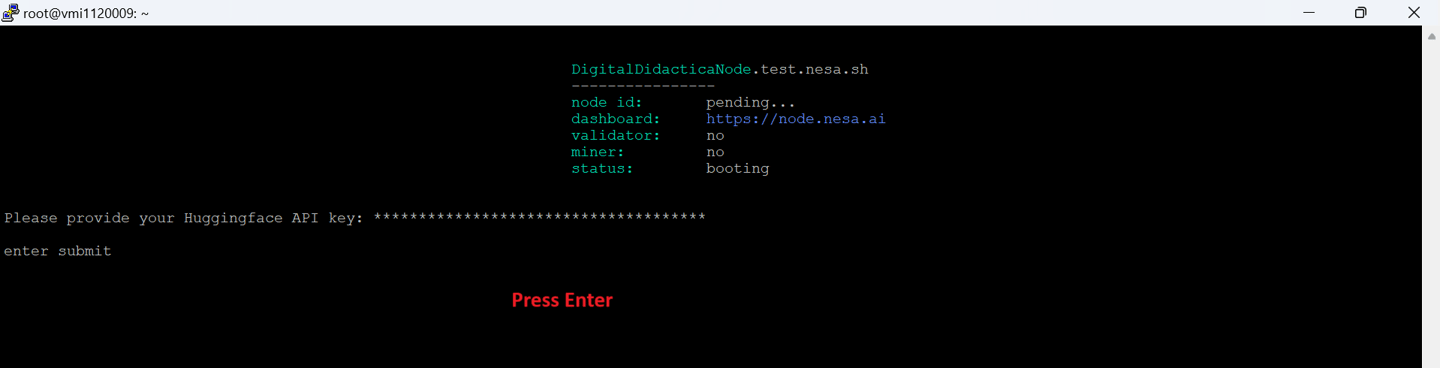
Task: Restore down the terminal window
Action: point(1361,13)
